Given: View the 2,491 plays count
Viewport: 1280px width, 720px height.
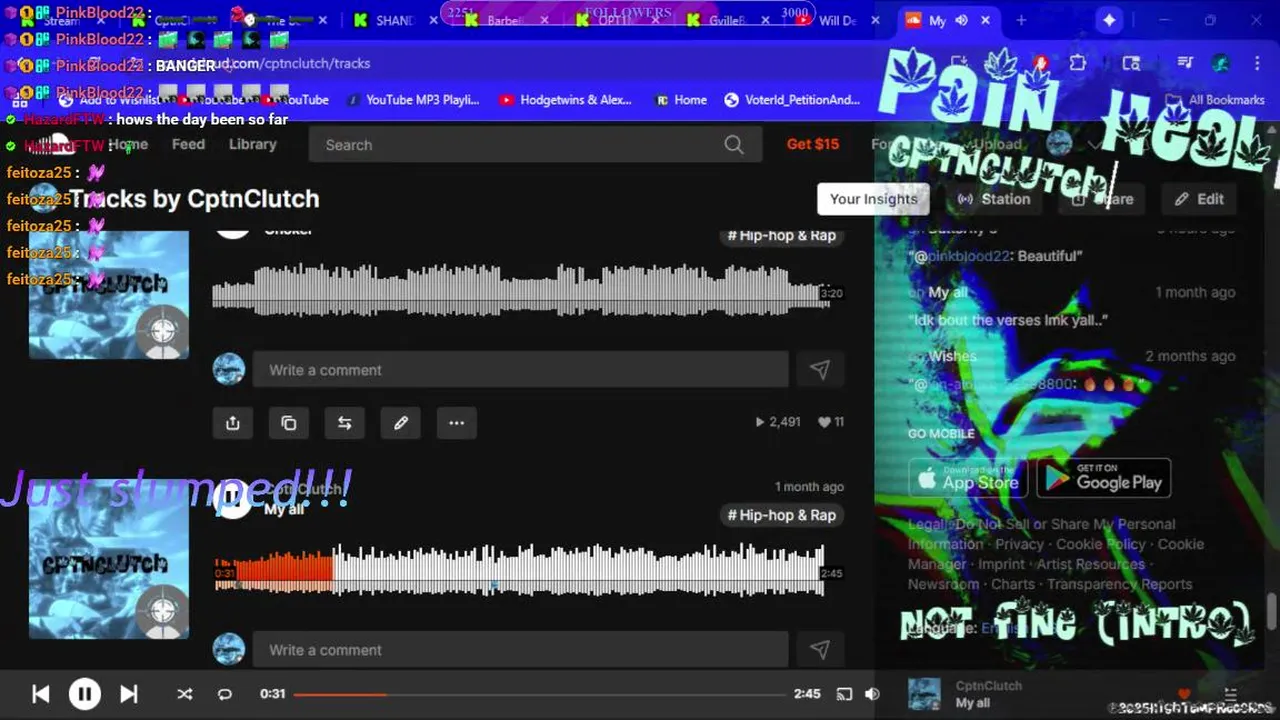Looking at the screenshot, I should (x=778, y=422).
